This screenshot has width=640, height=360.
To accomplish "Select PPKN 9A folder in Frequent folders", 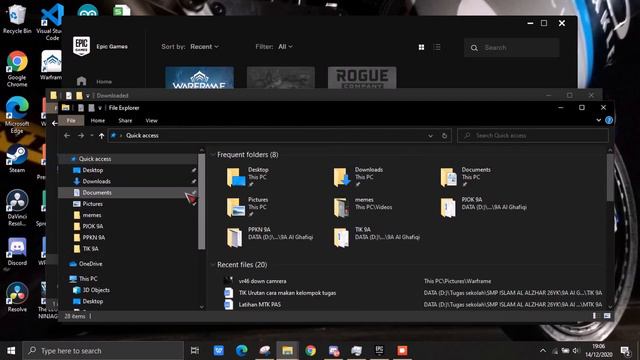I will pos(270,237).
